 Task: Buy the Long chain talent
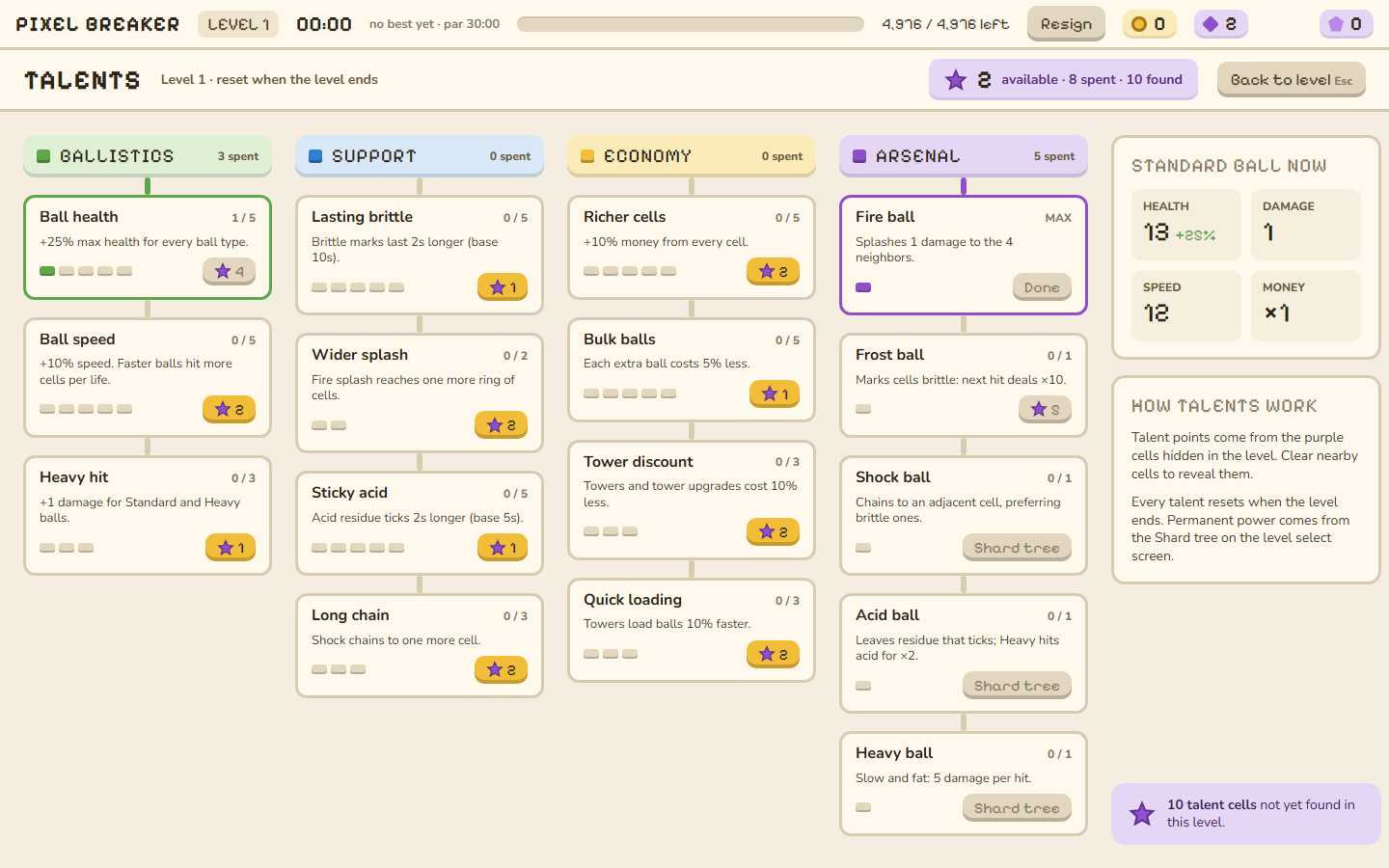tap(501, 670)
